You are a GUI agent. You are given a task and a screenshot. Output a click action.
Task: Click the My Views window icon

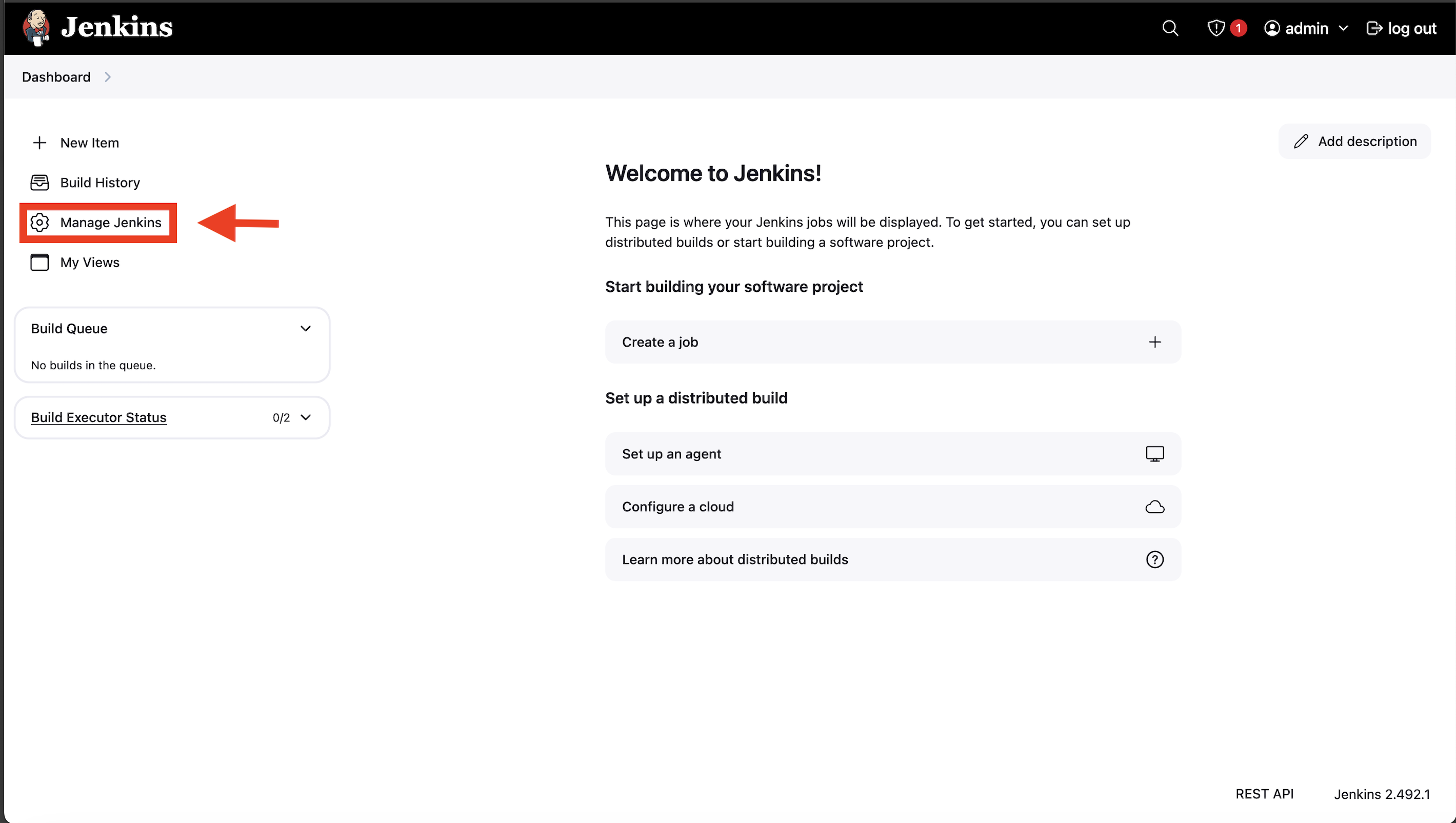click(x=39, y=262)
